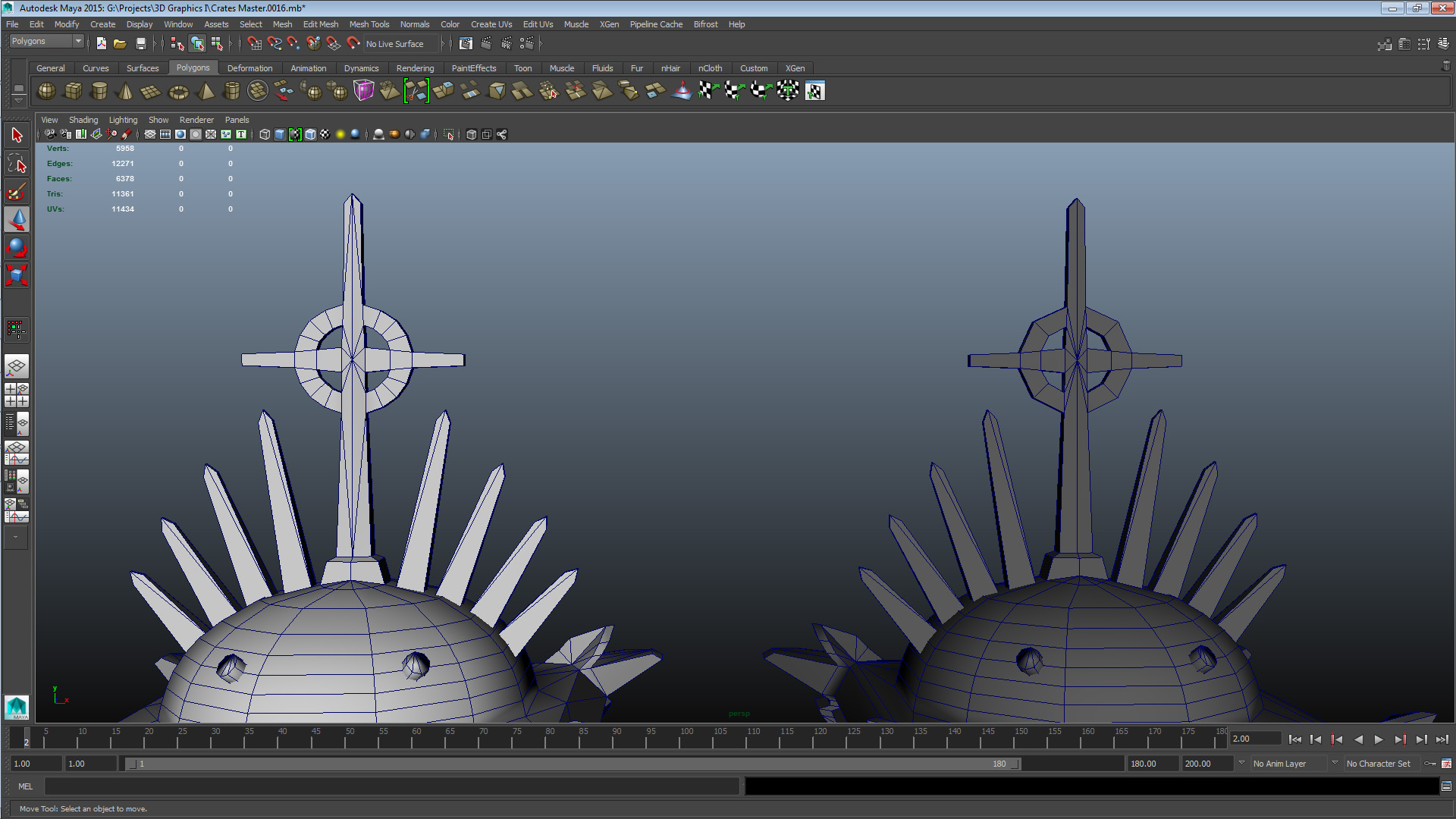Image resolution: width=1456 pixels, height=819 pixels.
Task: Toggle textured display in viewport toolbar
Action: click(325, 134)
